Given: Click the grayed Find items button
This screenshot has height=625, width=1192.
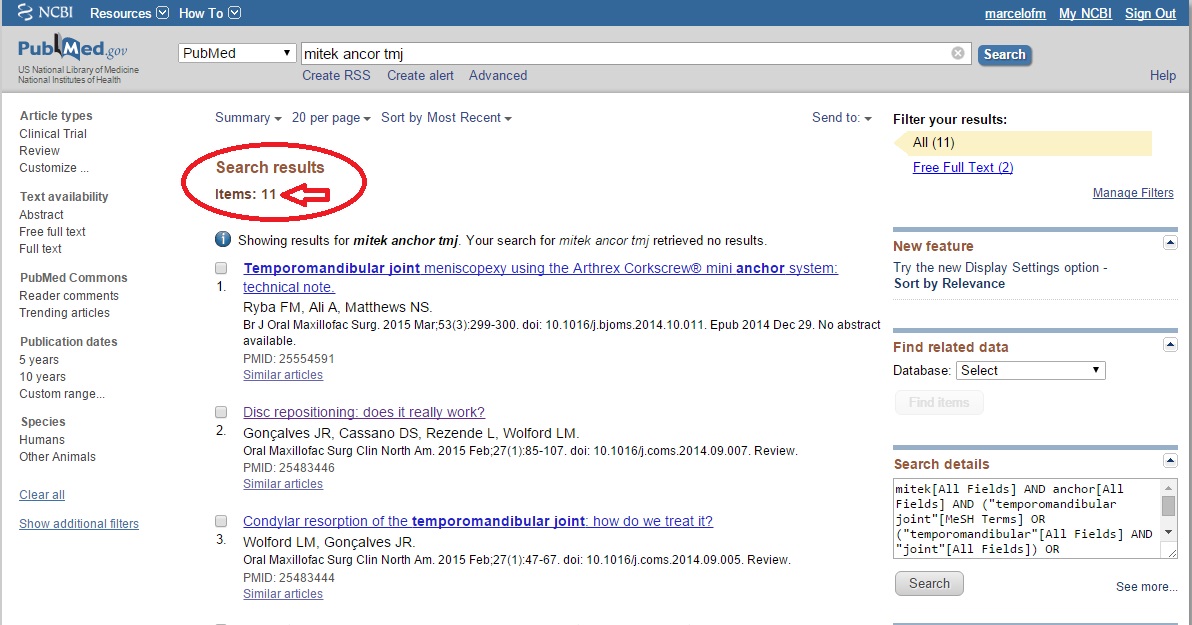Looking at the screenshot, I should 939,402.
